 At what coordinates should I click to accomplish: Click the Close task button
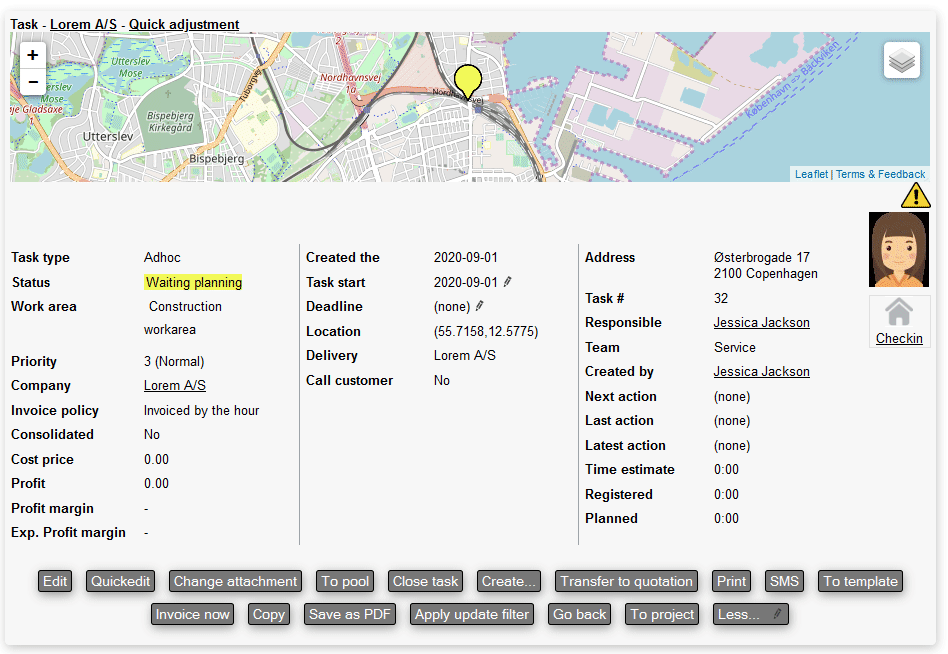(x=425, y=581)
